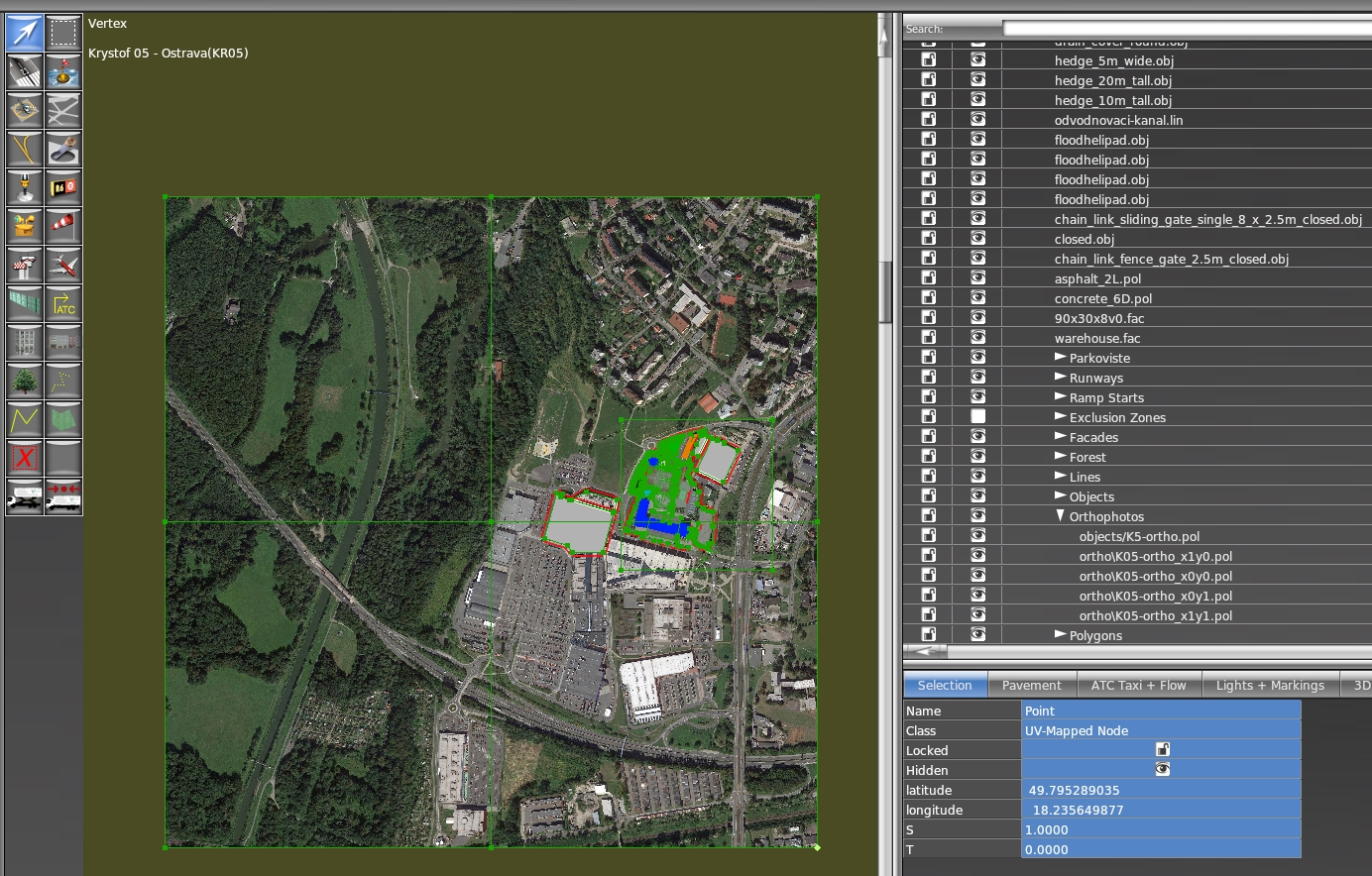Select the Airport Beacon tool
This screenshot has width=1372, height=876.
click(x=24, y=226)
